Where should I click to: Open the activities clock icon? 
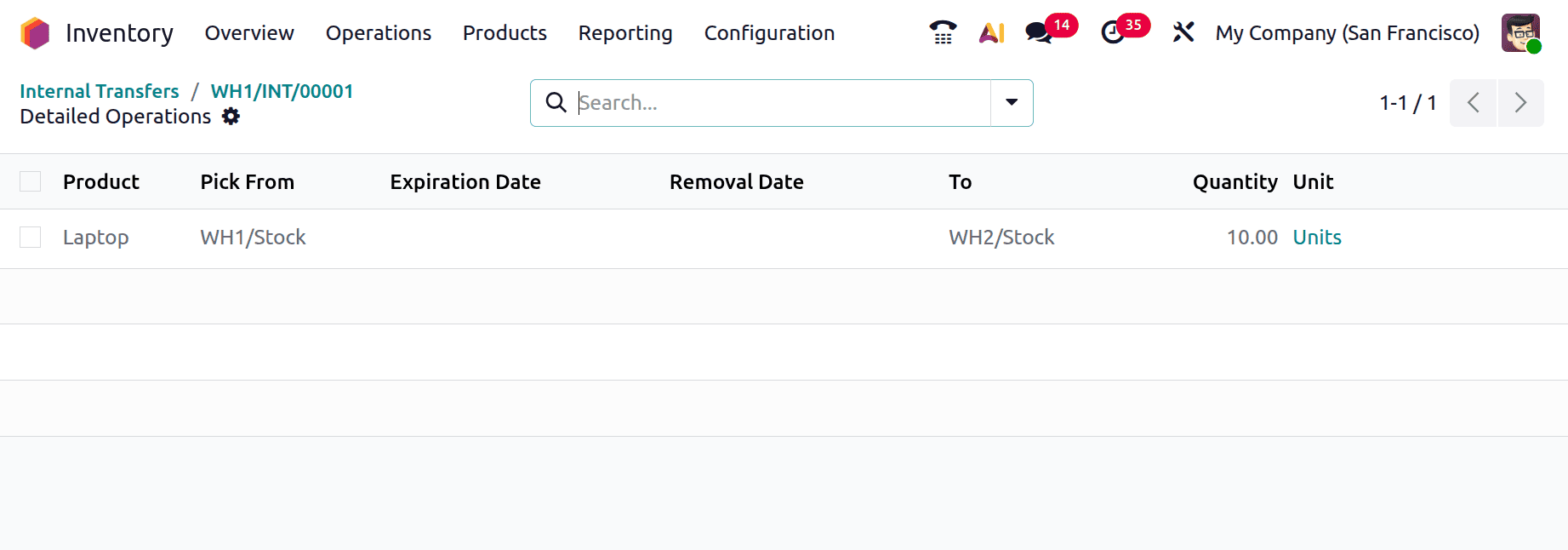(x=1113, y=33)
